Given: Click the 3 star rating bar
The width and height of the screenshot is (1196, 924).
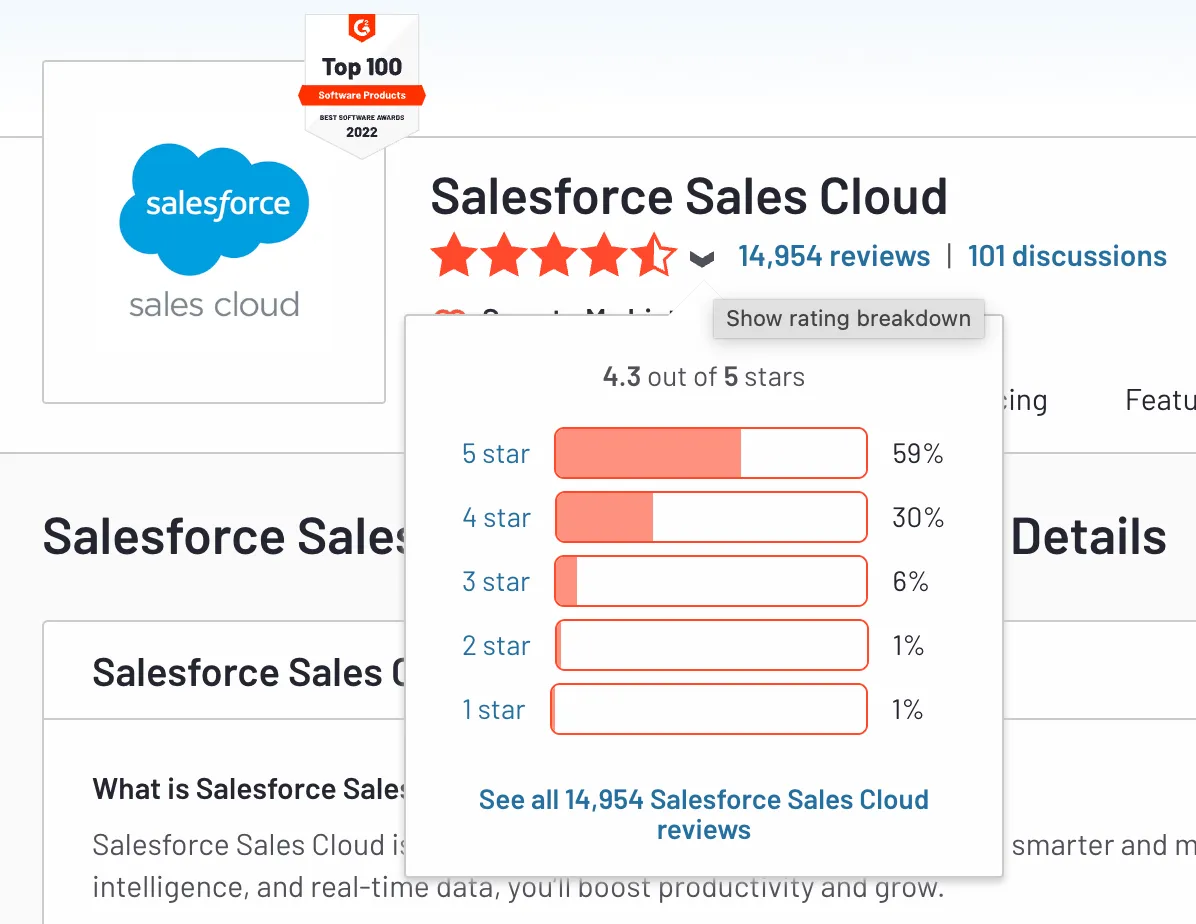Looking at the screenshot, I should coord(711,581).
